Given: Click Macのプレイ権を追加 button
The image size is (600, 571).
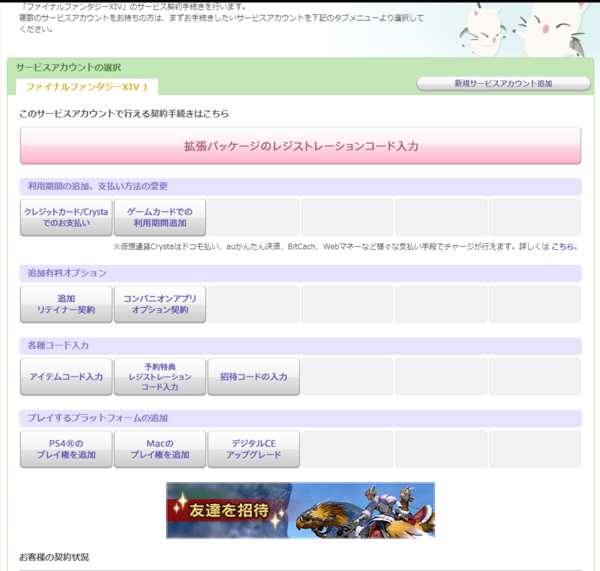Looking at the screenshot, I should (x=160, y=449).
